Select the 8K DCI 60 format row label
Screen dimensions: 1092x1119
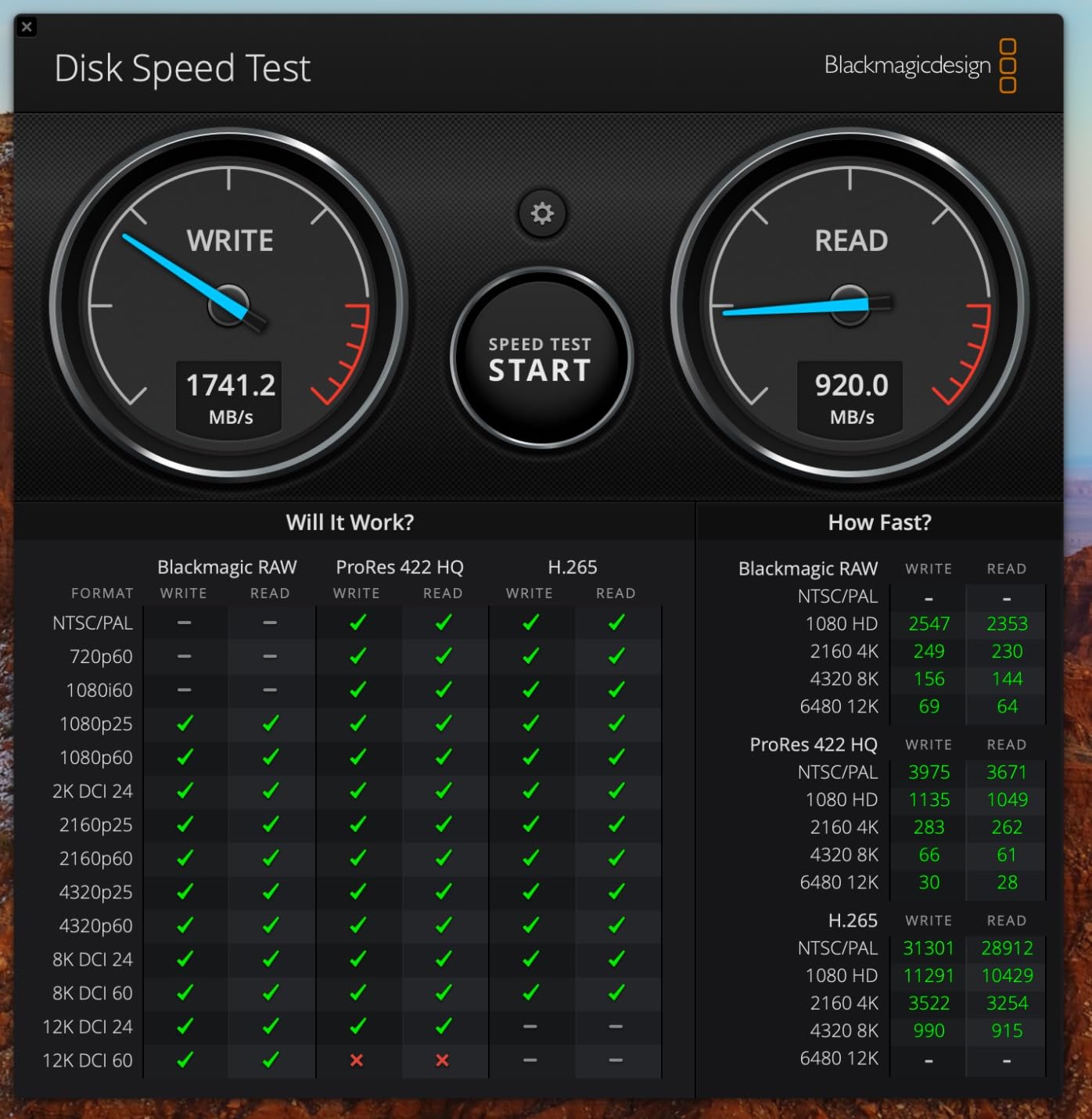pyautogui.click(x=92, y=993)
